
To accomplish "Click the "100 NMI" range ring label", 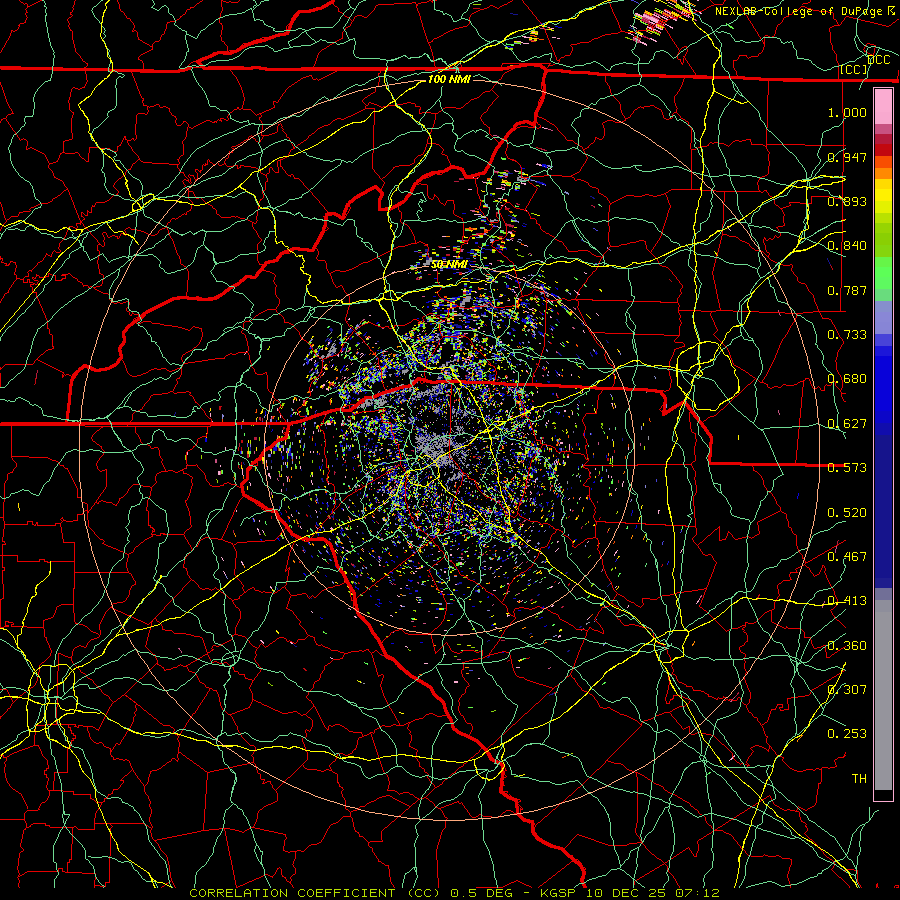I will pyautogui.click(x=449, y=79).
